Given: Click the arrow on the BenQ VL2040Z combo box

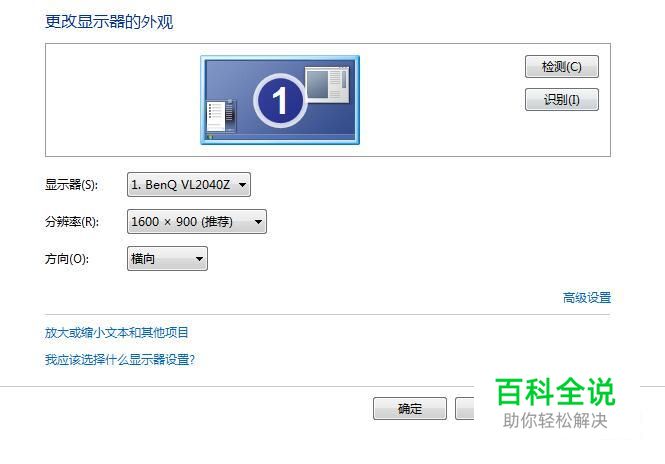Looking at the screenshot, I should (242, 185).
